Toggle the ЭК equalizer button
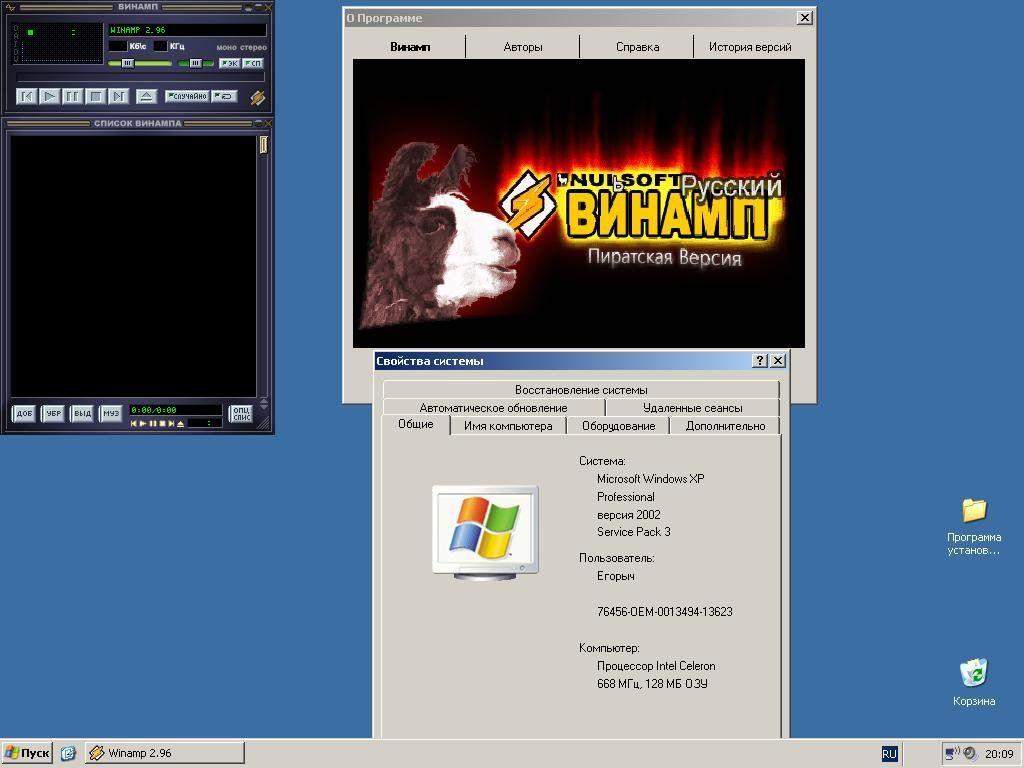 click(x=229, y=63)
